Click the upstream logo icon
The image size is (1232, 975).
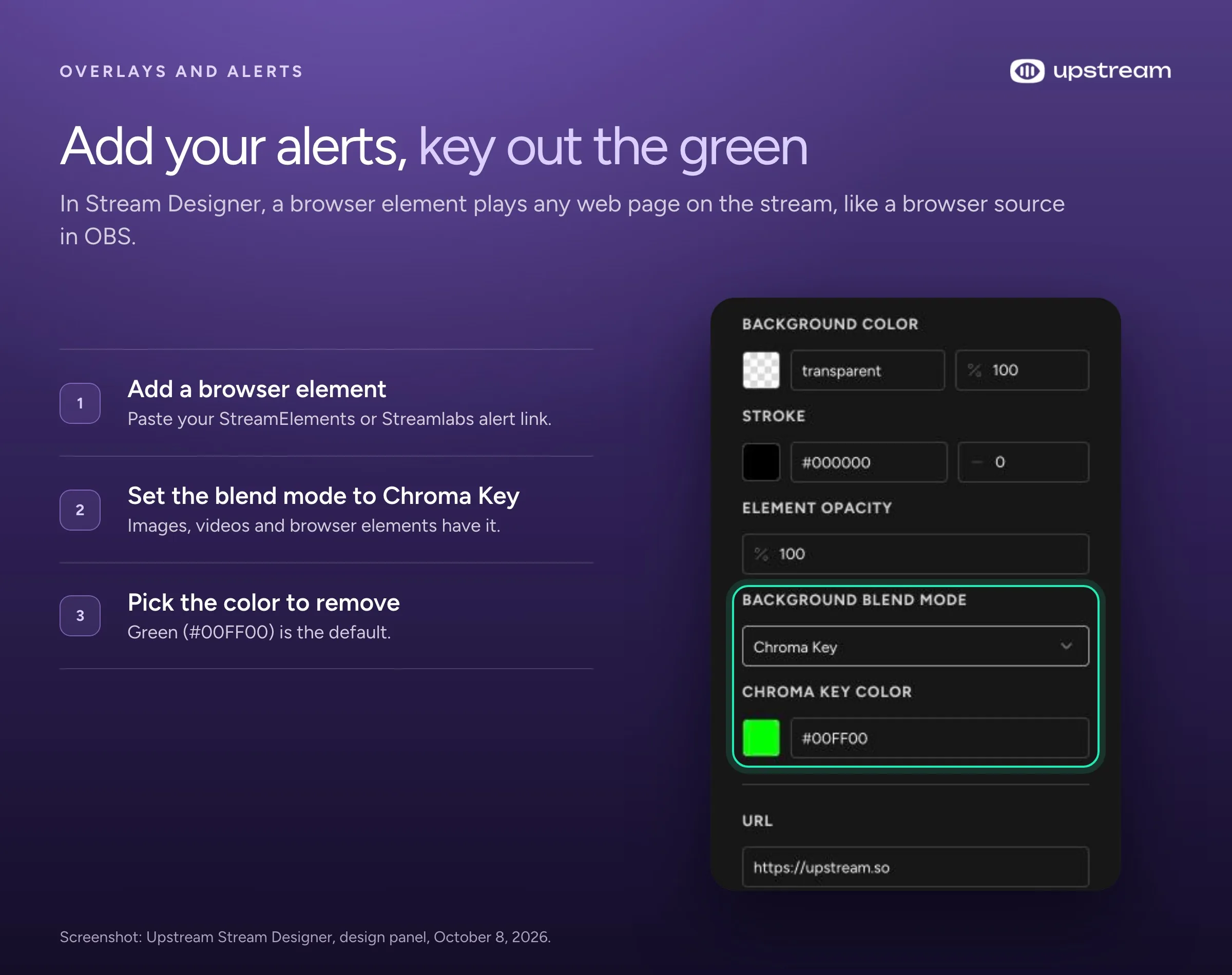point(1027,71)
